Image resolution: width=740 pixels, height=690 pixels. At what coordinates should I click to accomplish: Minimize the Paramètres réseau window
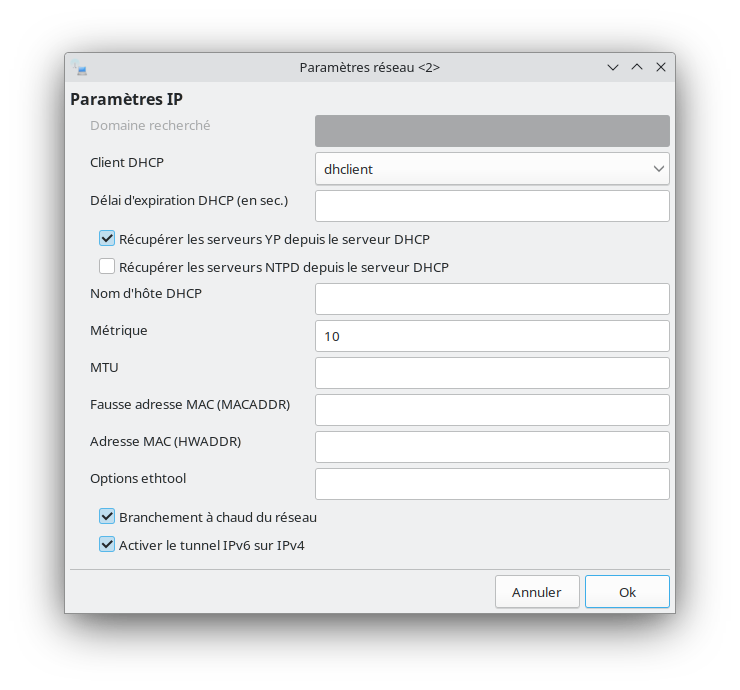tap(613, 67)
